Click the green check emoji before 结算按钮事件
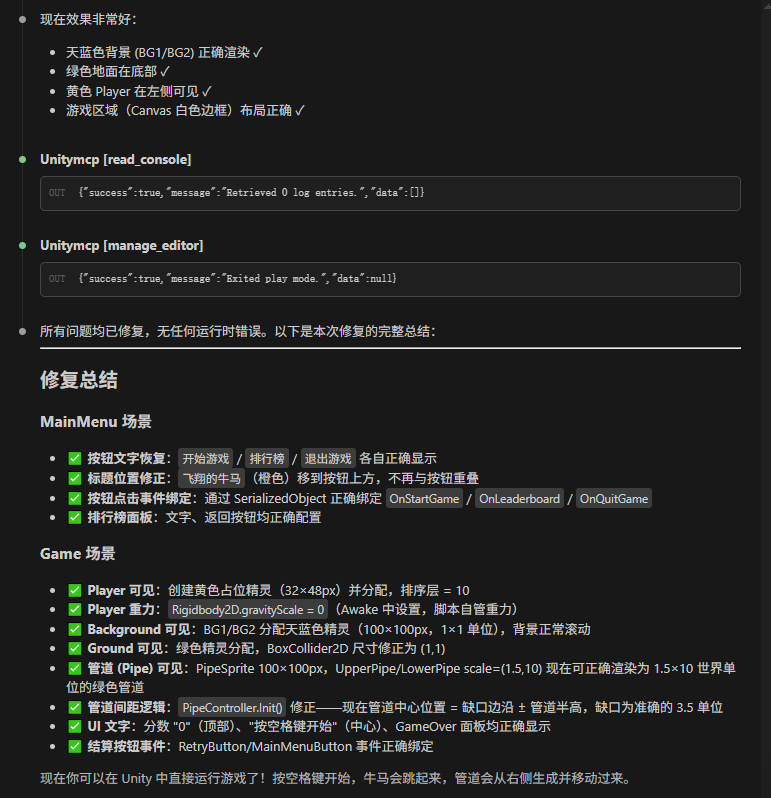The image size is (771, 798). 75,747
